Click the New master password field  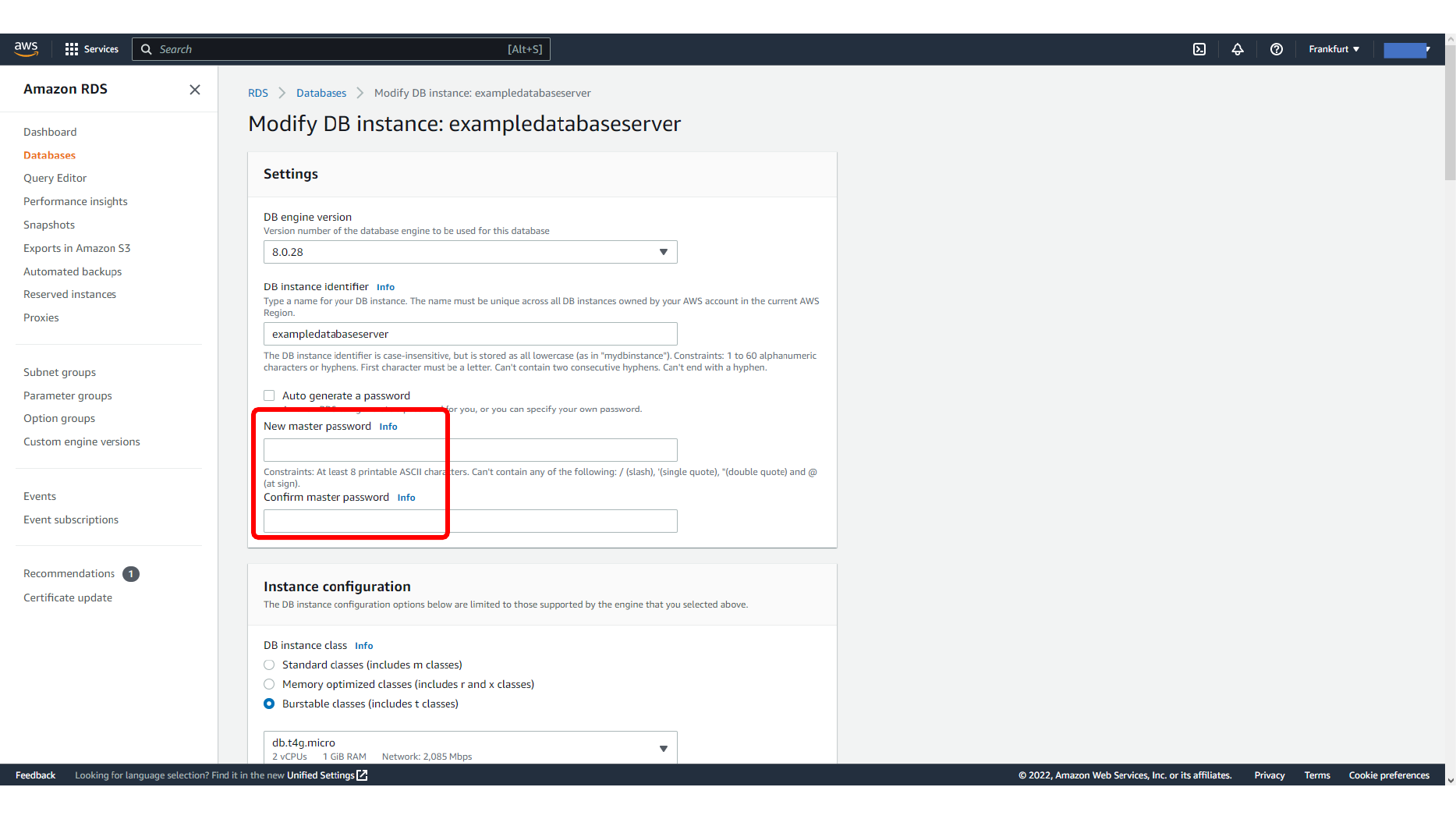tap(470, 450)
